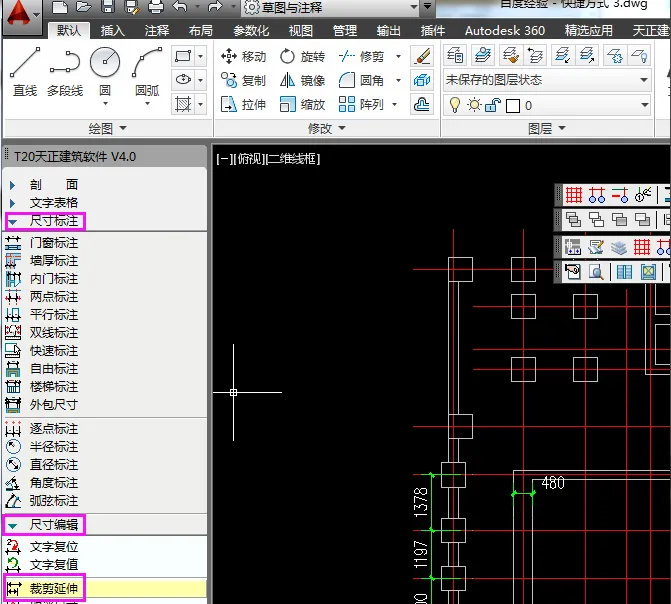Click the Explode icon in Modify panel
Screen dimensions: 671x604
click(x=422, y=80)
